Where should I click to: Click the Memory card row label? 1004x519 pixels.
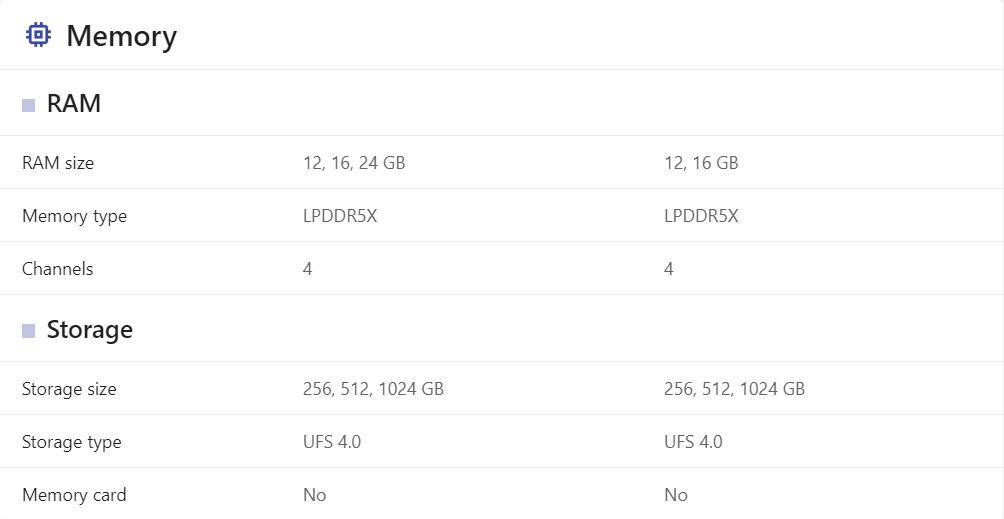[x=74, y=495]
